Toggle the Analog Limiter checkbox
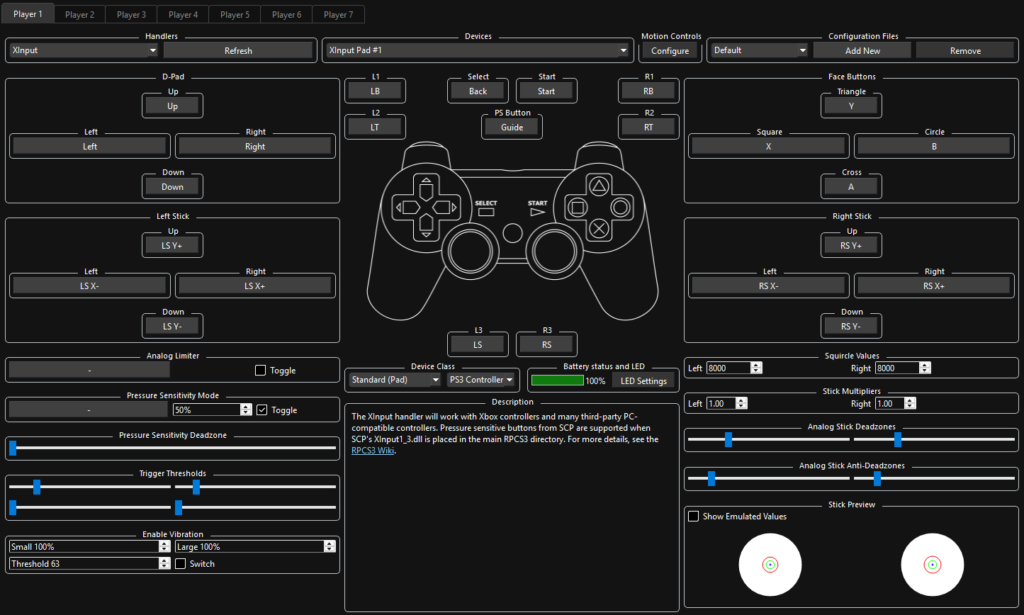 point(260,371)
